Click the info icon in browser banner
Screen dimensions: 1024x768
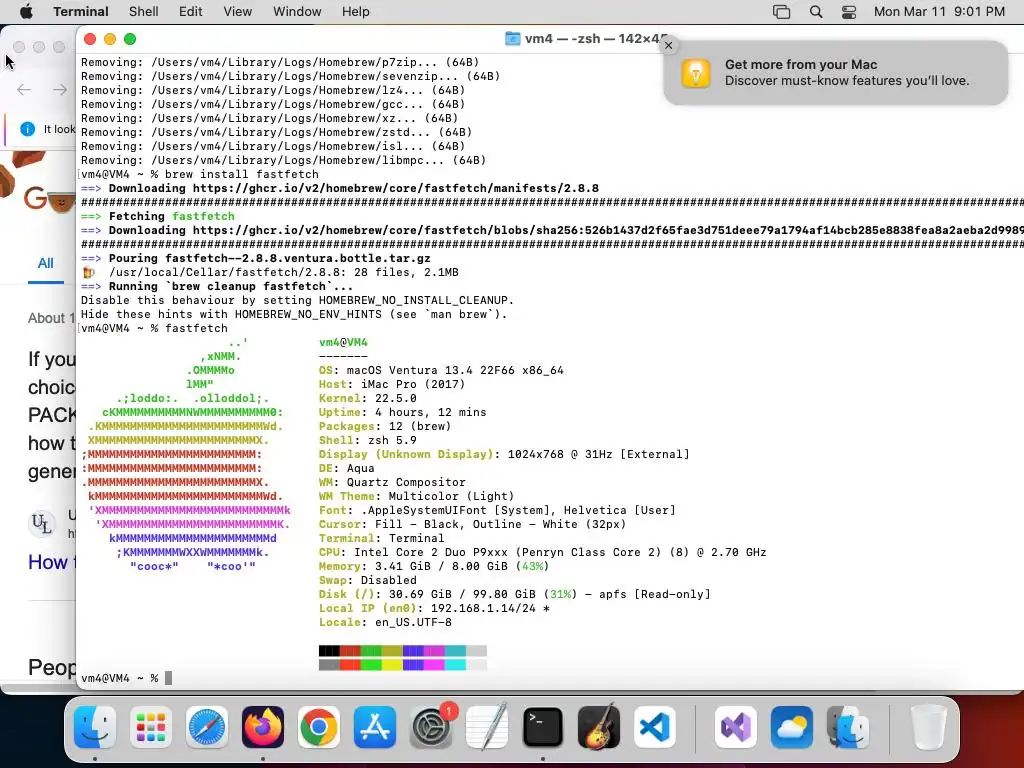27,129
